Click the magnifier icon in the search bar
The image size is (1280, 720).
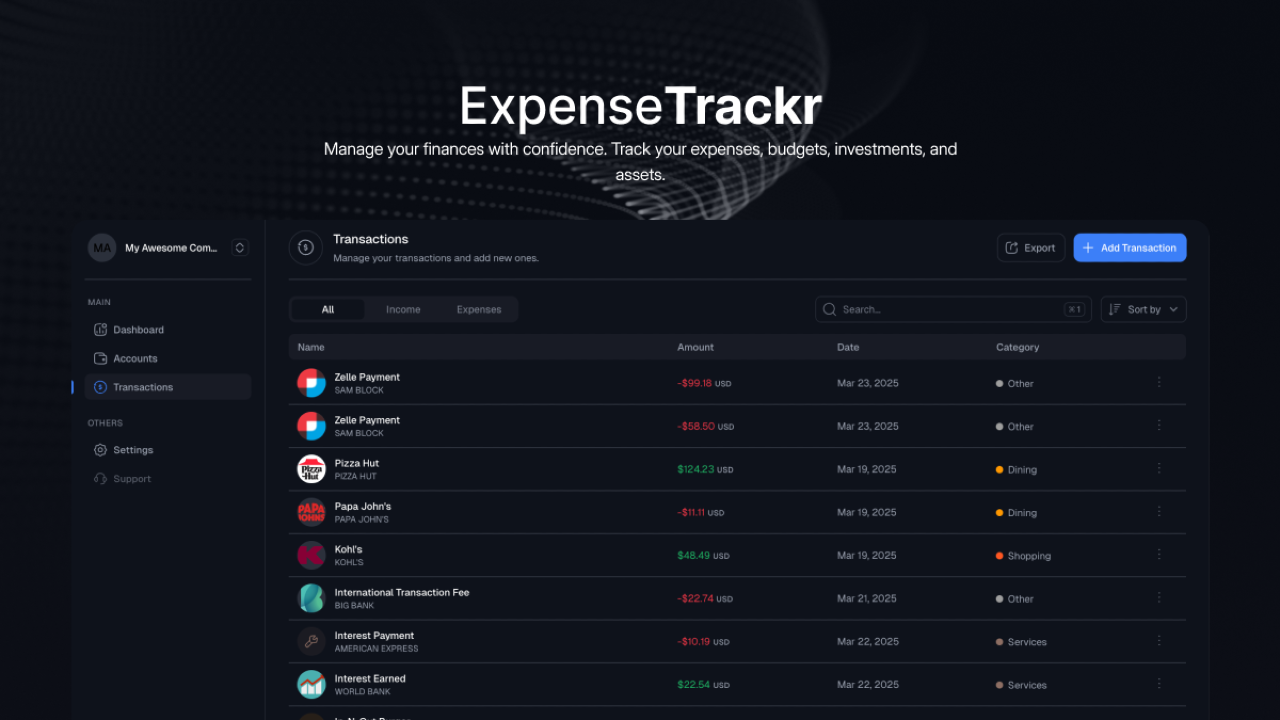pyautogui.click(x=829, y=309)
